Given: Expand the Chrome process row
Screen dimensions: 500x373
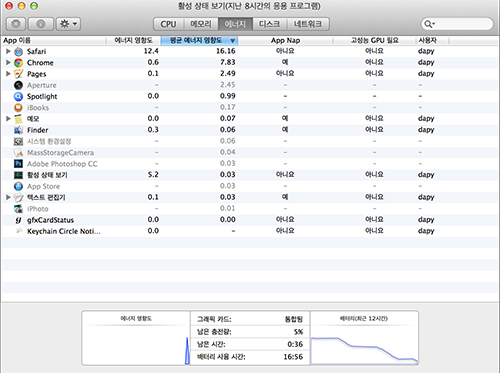Looking at the screenshot, I should click(8, 62).
